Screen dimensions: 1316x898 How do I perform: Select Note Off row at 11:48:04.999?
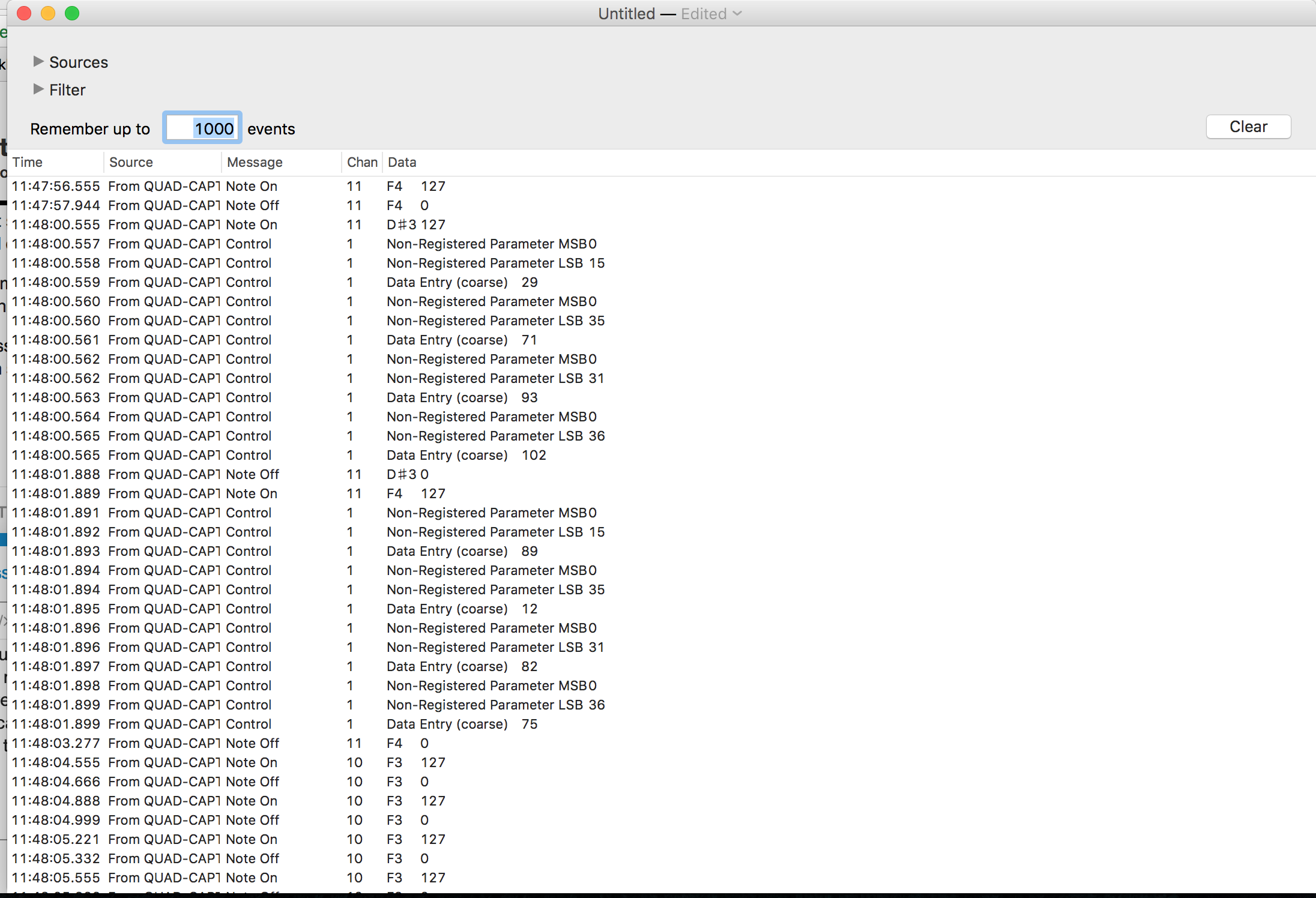(x=662, y=820)
